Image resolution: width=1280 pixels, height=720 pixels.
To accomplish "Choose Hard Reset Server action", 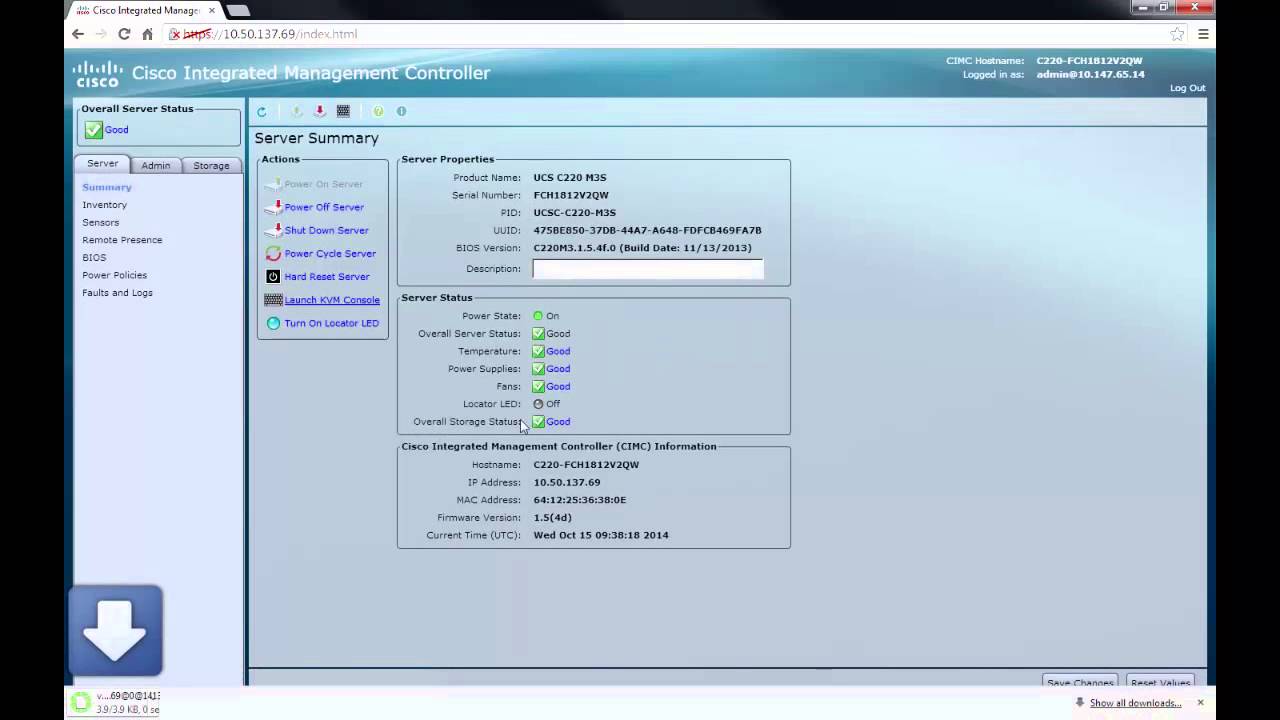I will [x=327, y=277].
